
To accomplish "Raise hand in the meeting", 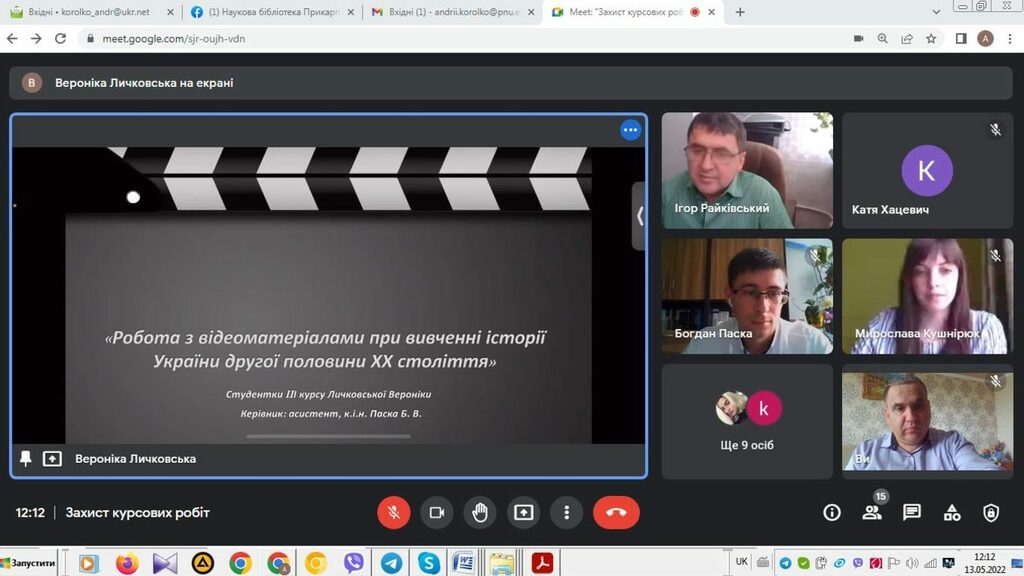I will [x=480, y=513].
